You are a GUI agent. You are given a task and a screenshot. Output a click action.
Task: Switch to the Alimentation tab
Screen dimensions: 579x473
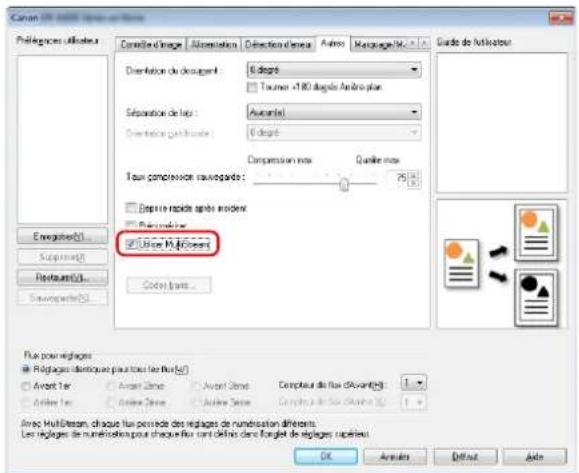tap(214, 45)
